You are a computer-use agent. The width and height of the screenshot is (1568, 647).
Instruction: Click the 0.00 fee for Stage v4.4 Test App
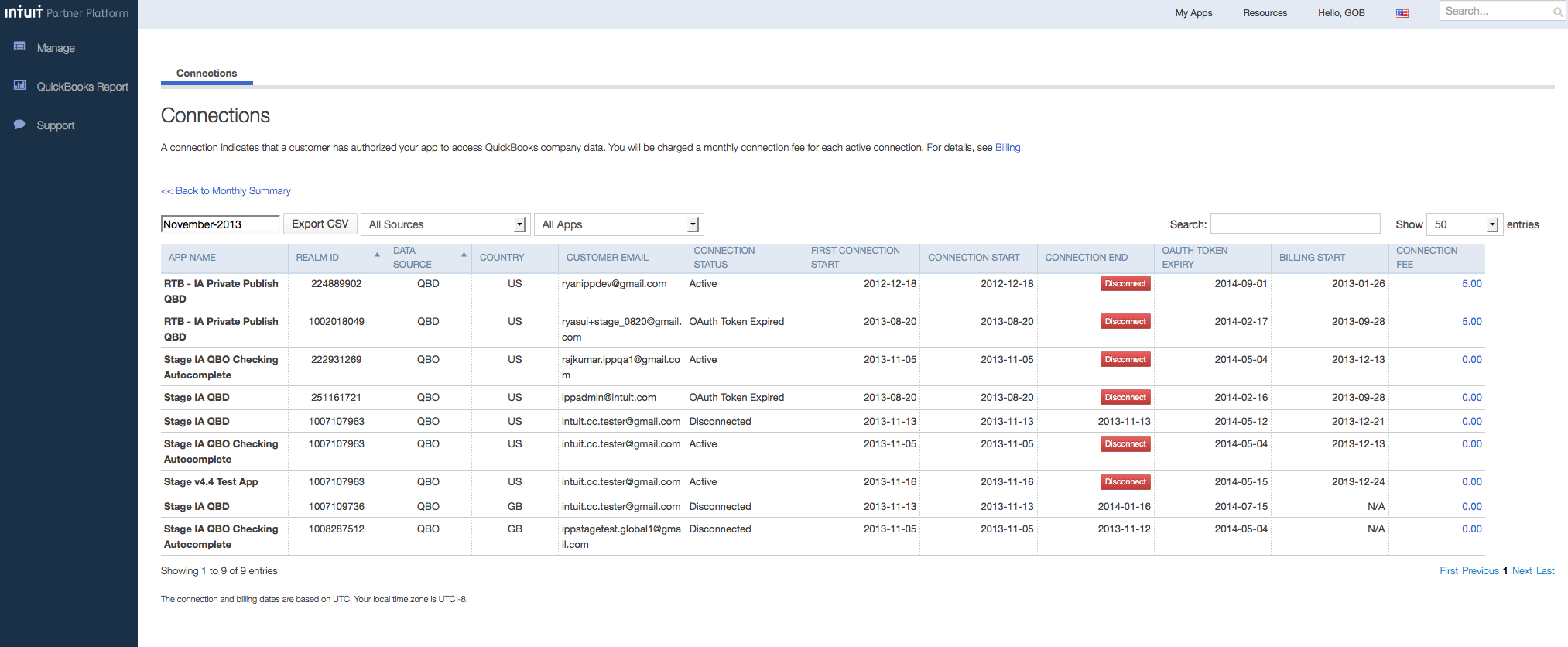(1471, 482)
